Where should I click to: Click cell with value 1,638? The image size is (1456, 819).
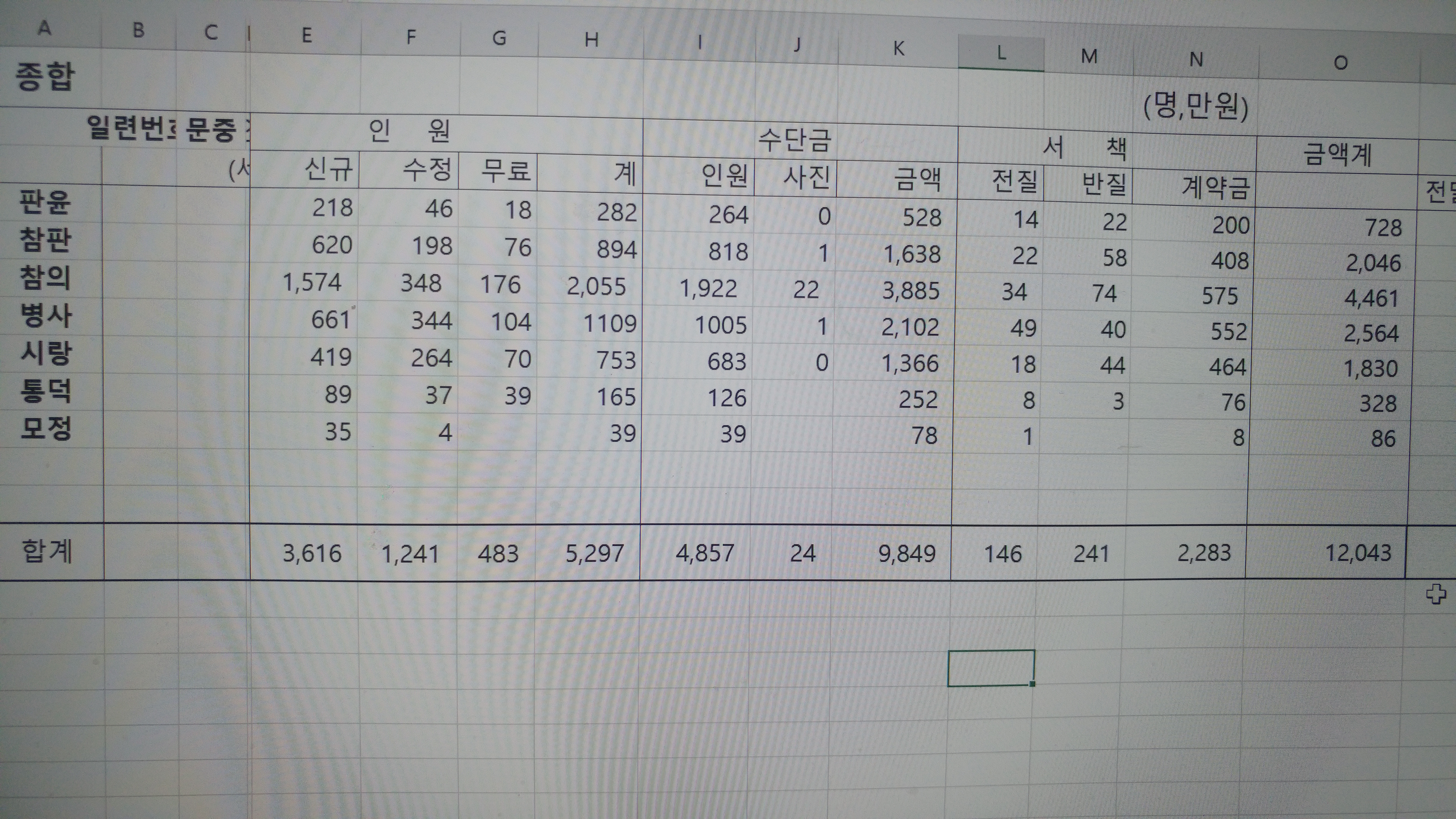point(912,254)
